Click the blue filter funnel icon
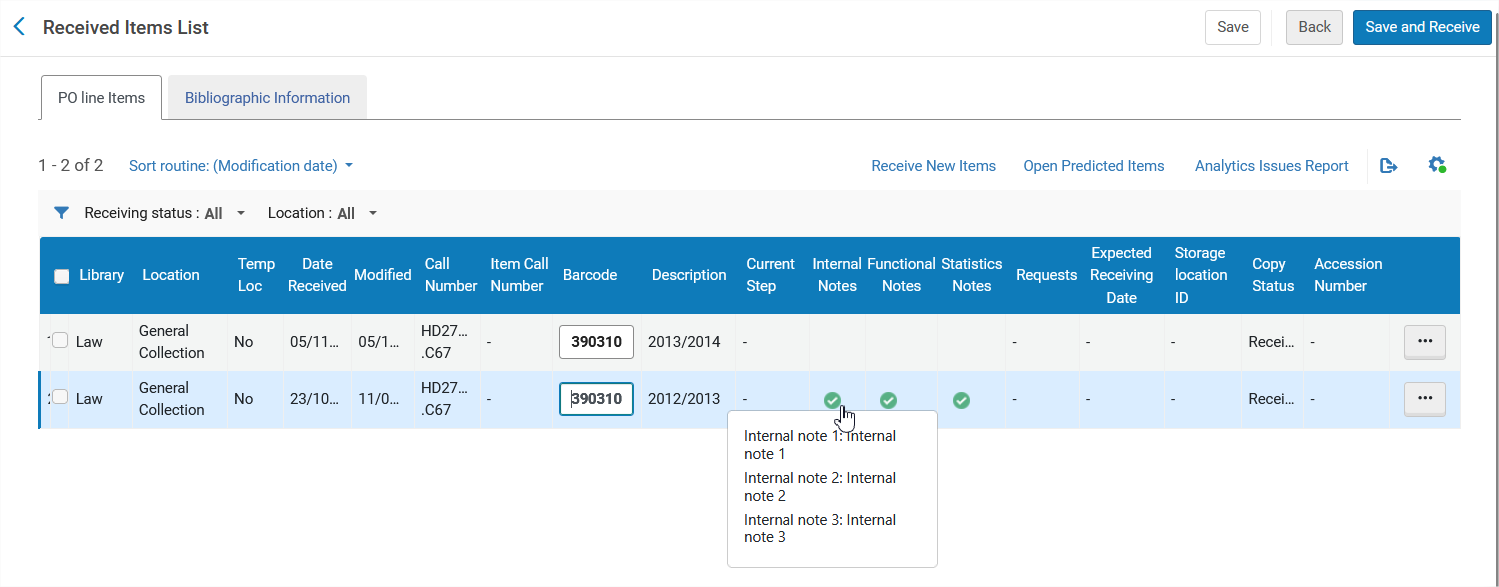The width and height of the screenshot is (1499, 587). pyautogui.click(x=61, y=213)
